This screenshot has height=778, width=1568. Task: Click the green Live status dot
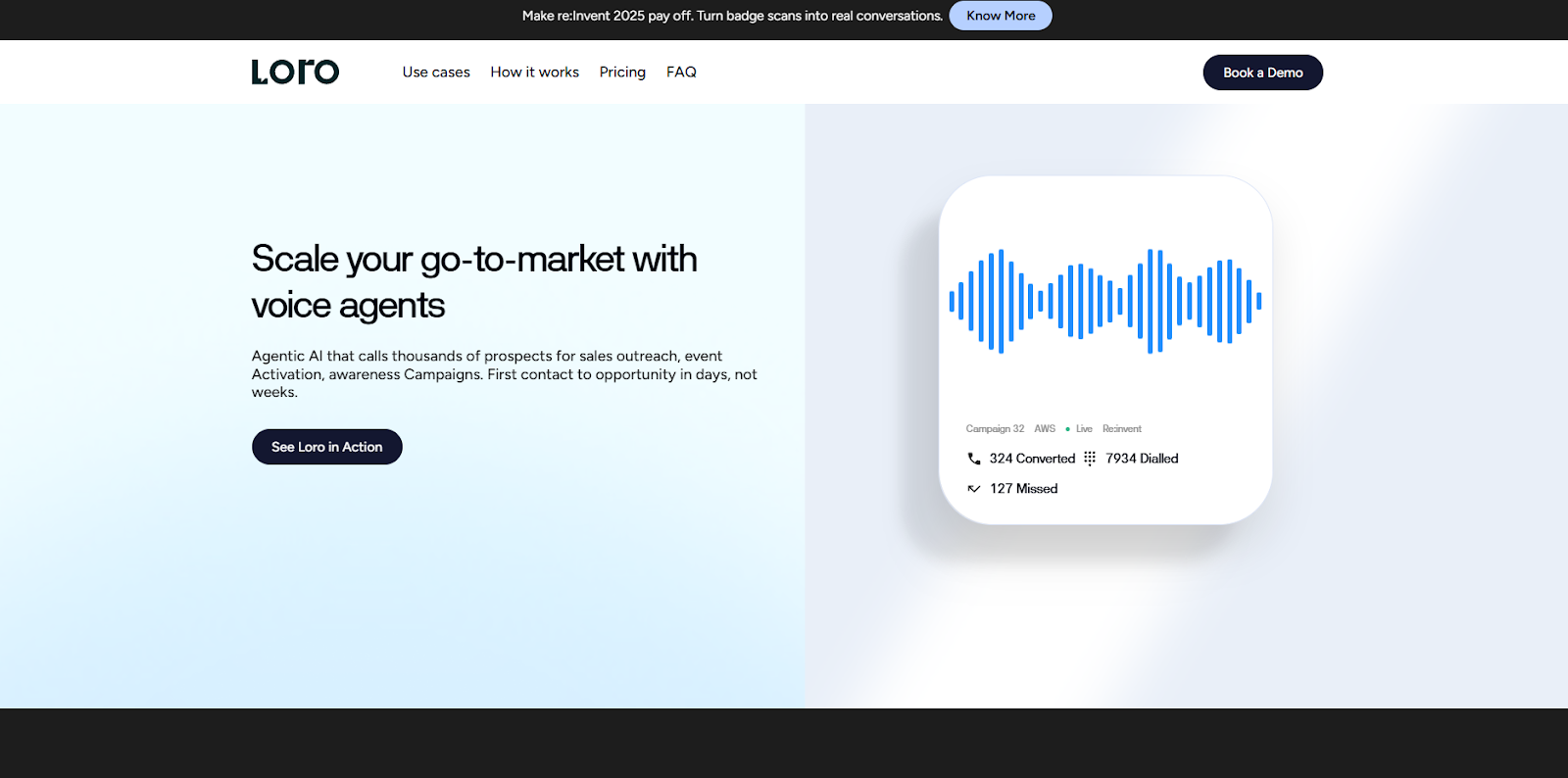[x=1068, y=429]
